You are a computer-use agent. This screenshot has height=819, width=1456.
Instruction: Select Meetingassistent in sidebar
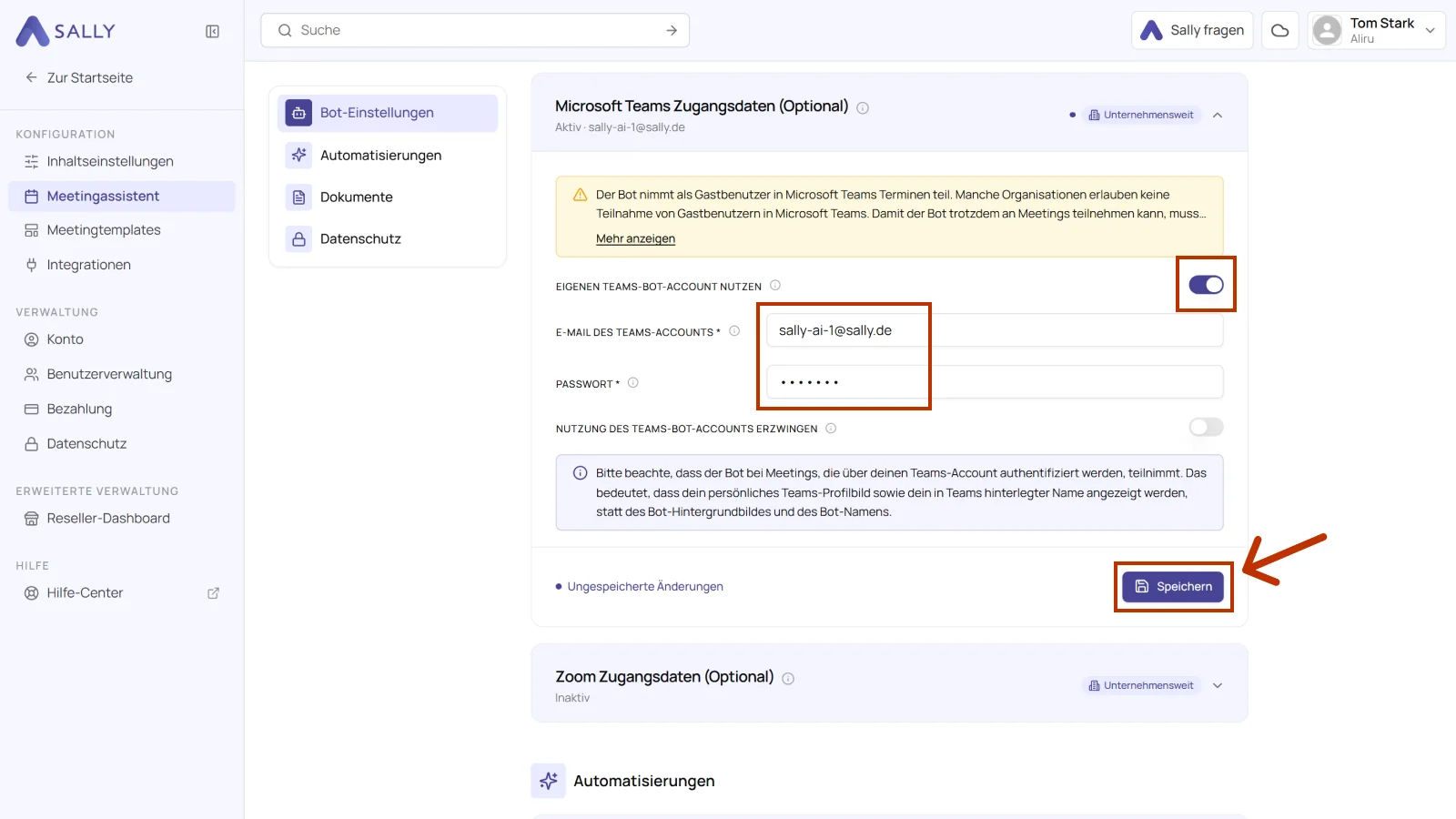(122, 197)
